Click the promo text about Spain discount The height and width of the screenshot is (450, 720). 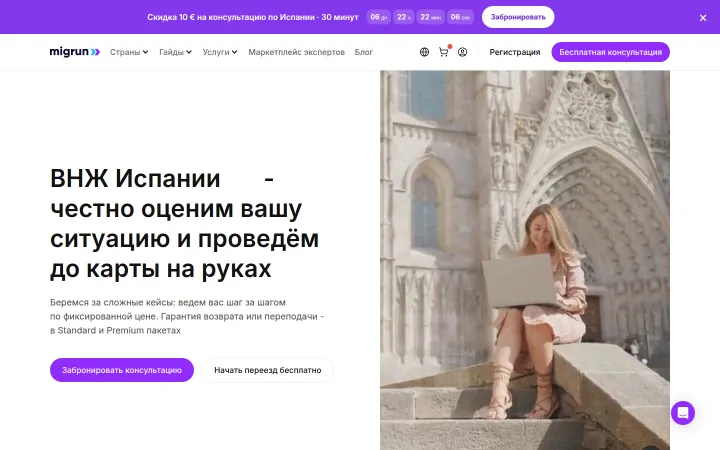253,17
